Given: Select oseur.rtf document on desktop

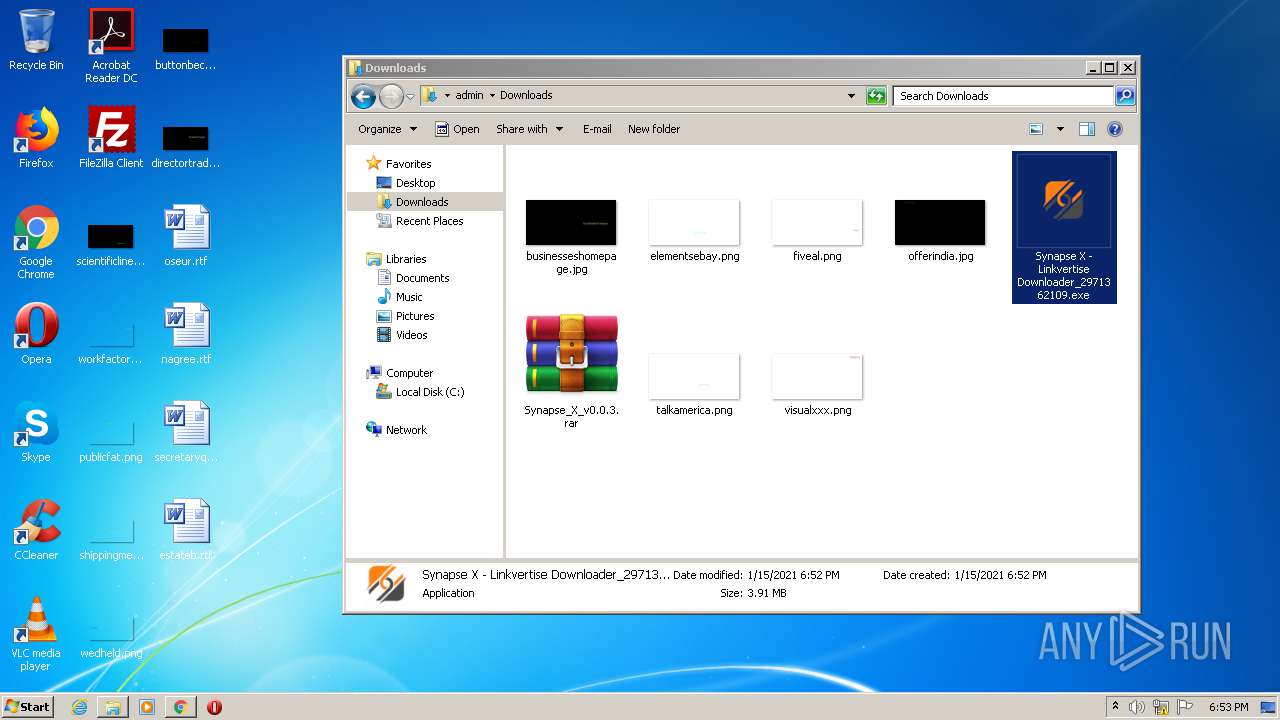Looking at the screenshot, I should 186,236.
